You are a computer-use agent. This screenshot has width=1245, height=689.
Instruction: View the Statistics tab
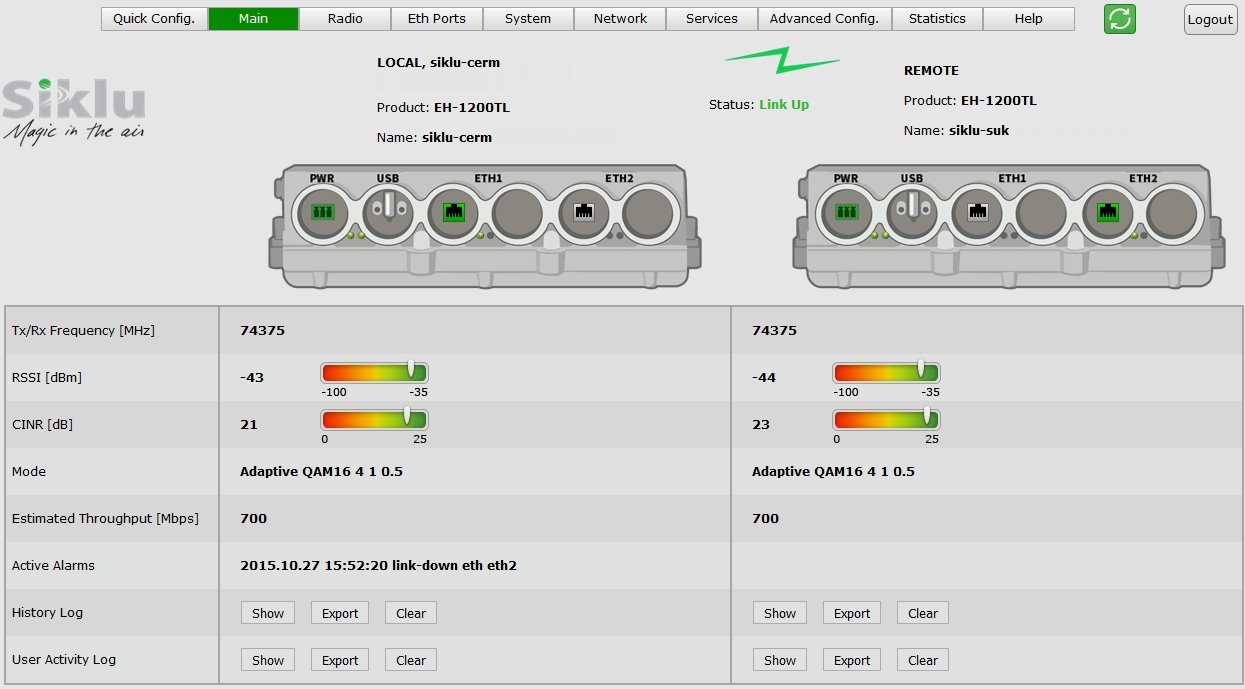coord(937,19)
